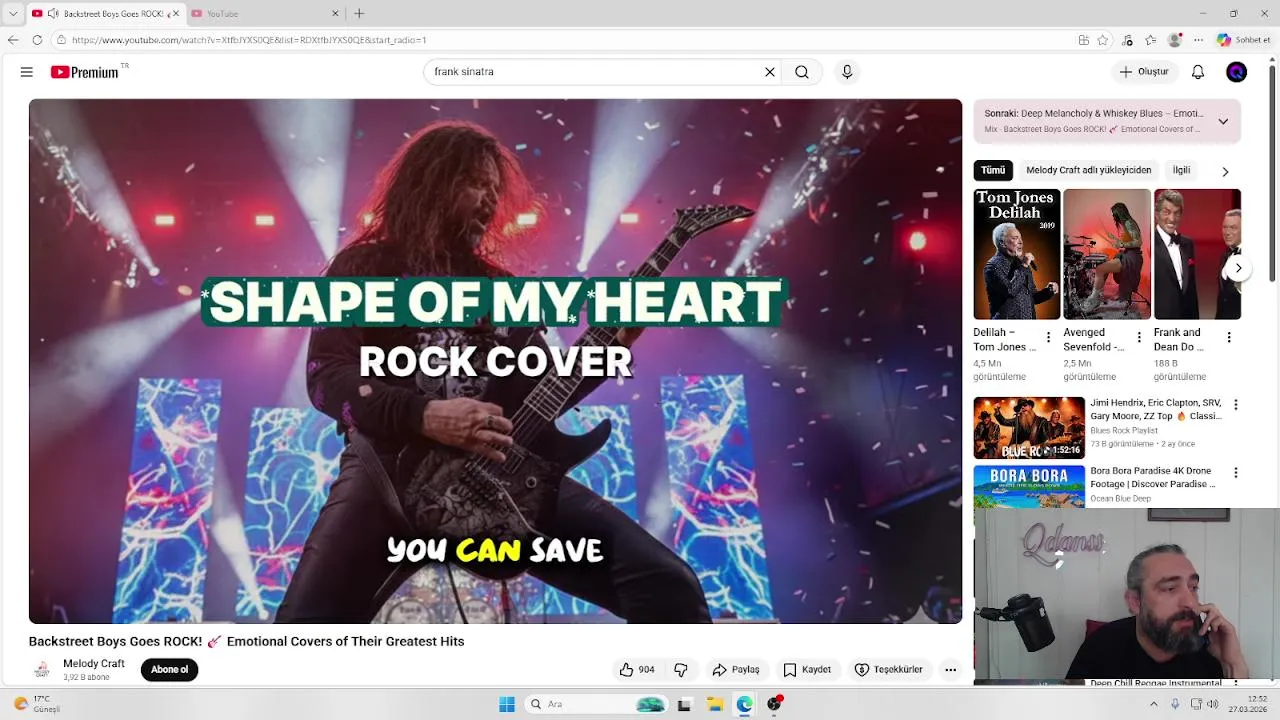Open the browser favorites list icon
The image size is (1280, 720).
click(1151, 40)
